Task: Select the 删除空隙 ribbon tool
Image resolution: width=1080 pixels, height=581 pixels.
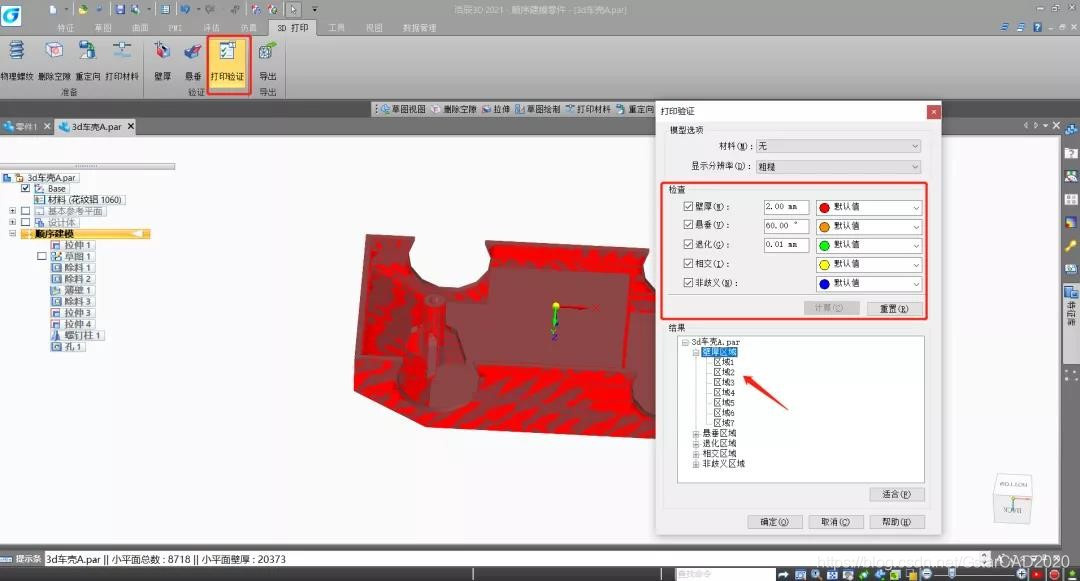Action: click(x=54, y=59)
